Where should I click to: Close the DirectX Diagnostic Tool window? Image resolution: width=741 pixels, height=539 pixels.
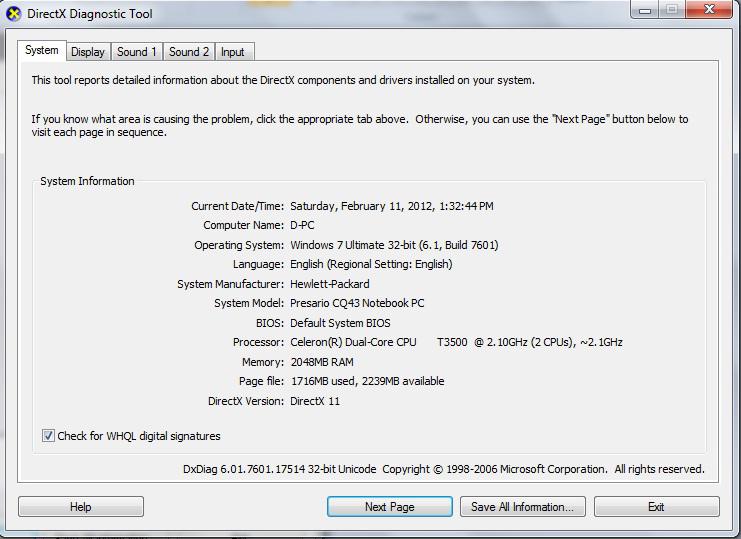709,10
